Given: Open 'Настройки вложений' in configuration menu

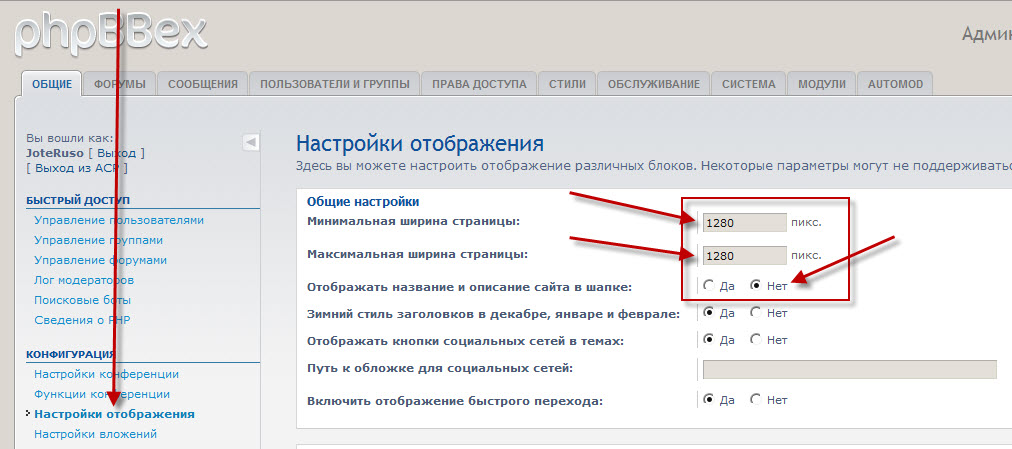Looking at the screenshot, I should (x=95, y=434).
